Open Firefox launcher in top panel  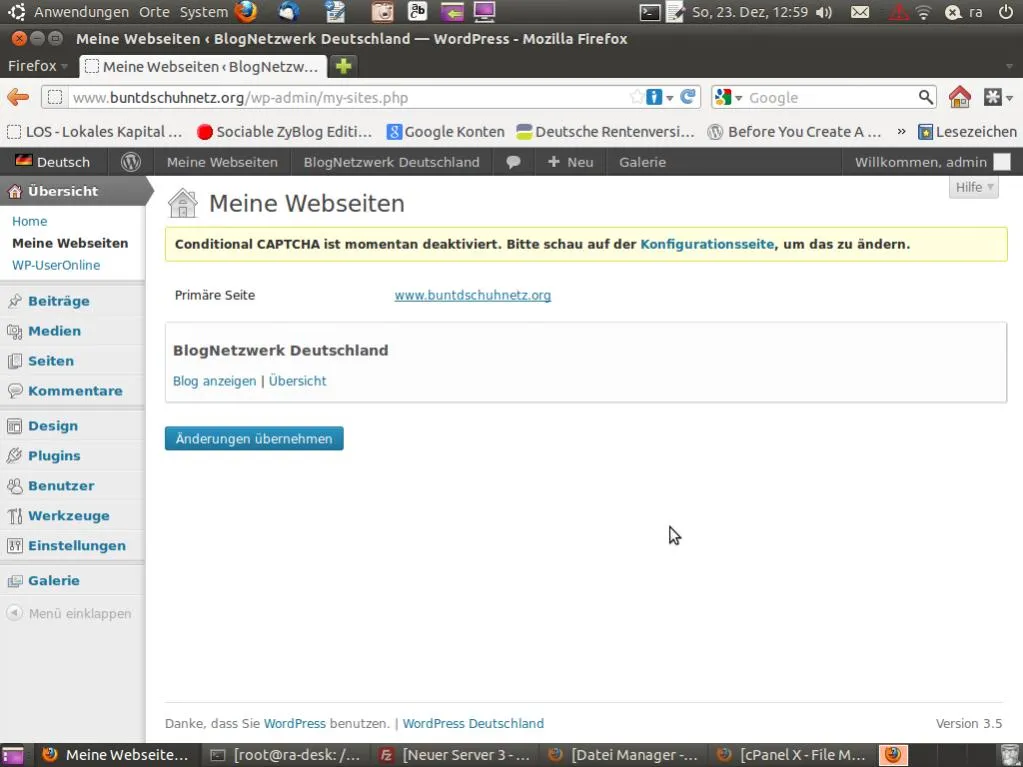click(246, 12)
